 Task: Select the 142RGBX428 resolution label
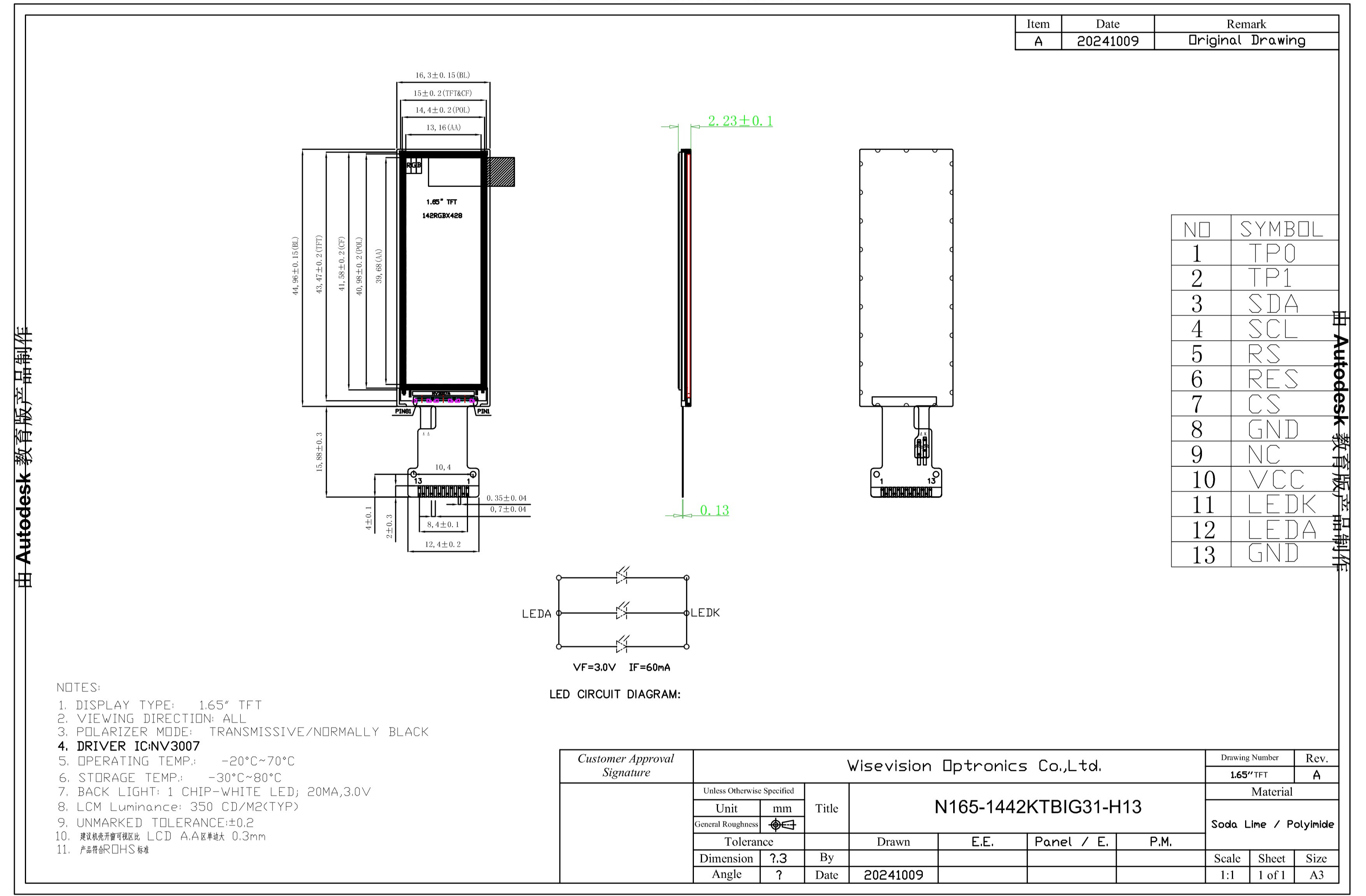click(x=442, y=215)
